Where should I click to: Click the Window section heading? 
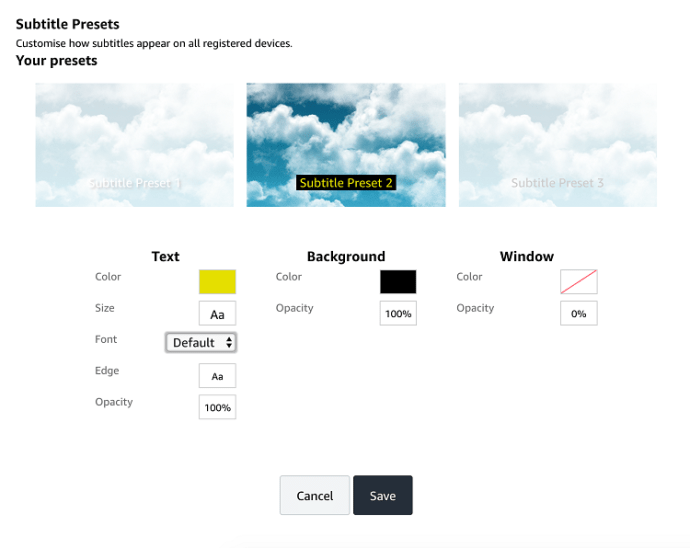527,257
